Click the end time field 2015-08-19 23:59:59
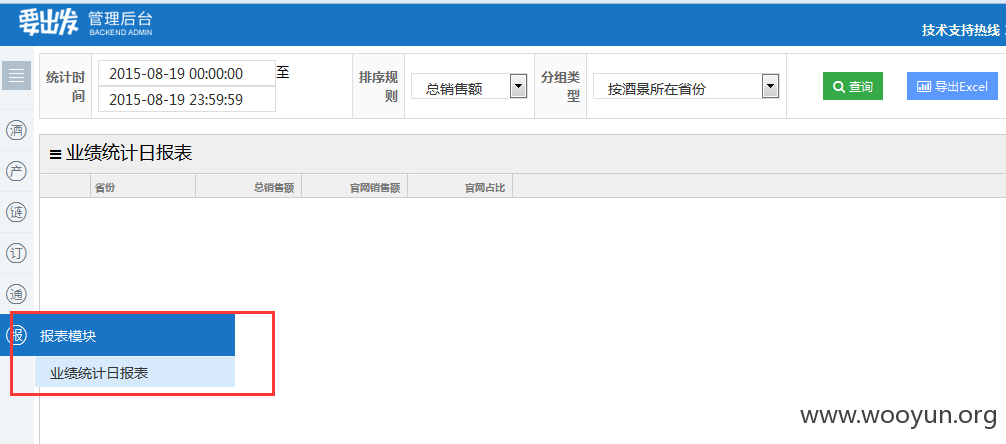Screen dimensions: 1006x444 (187, 99)
